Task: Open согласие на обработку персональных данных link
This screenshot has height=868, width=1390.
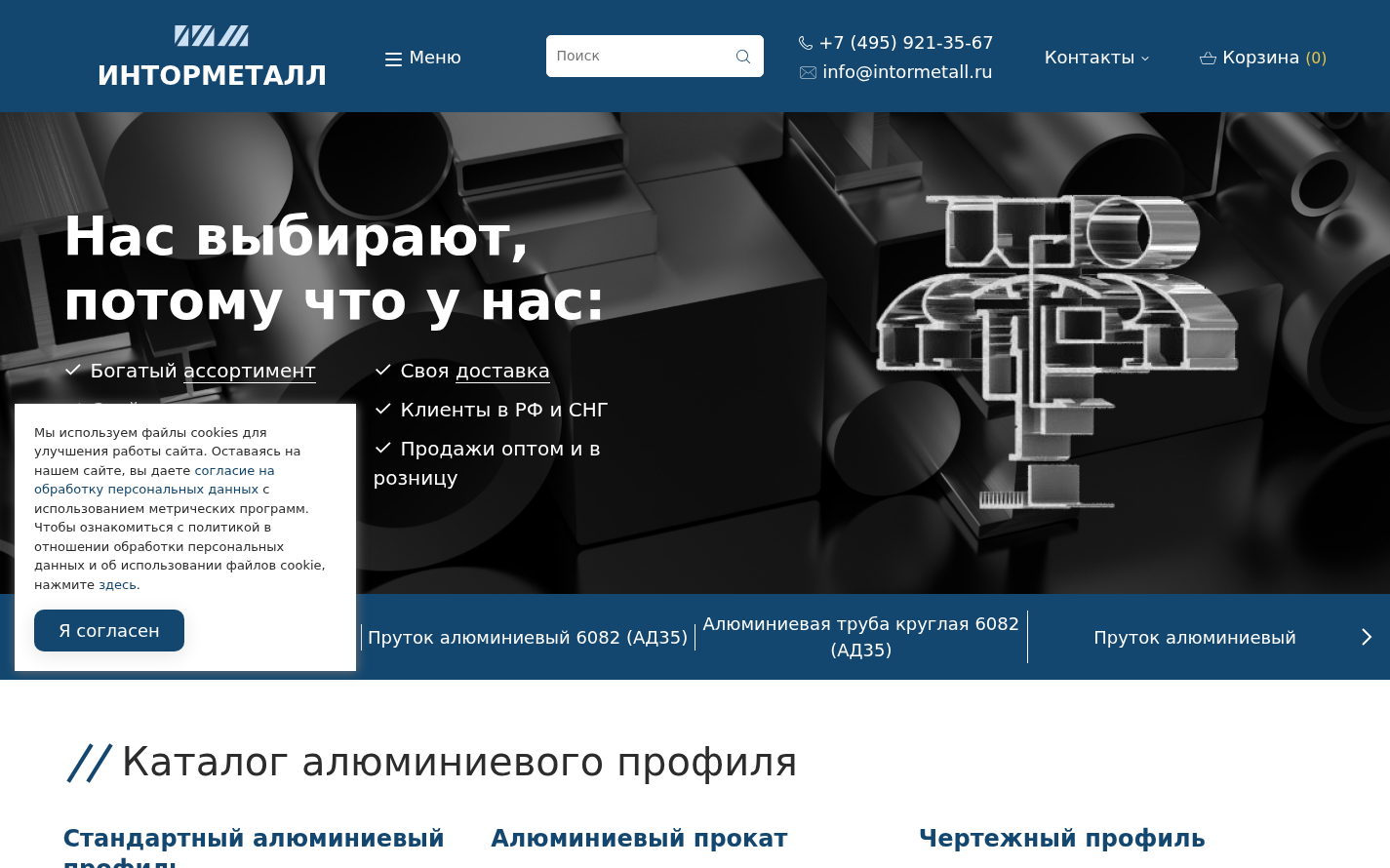Action: 154,480
